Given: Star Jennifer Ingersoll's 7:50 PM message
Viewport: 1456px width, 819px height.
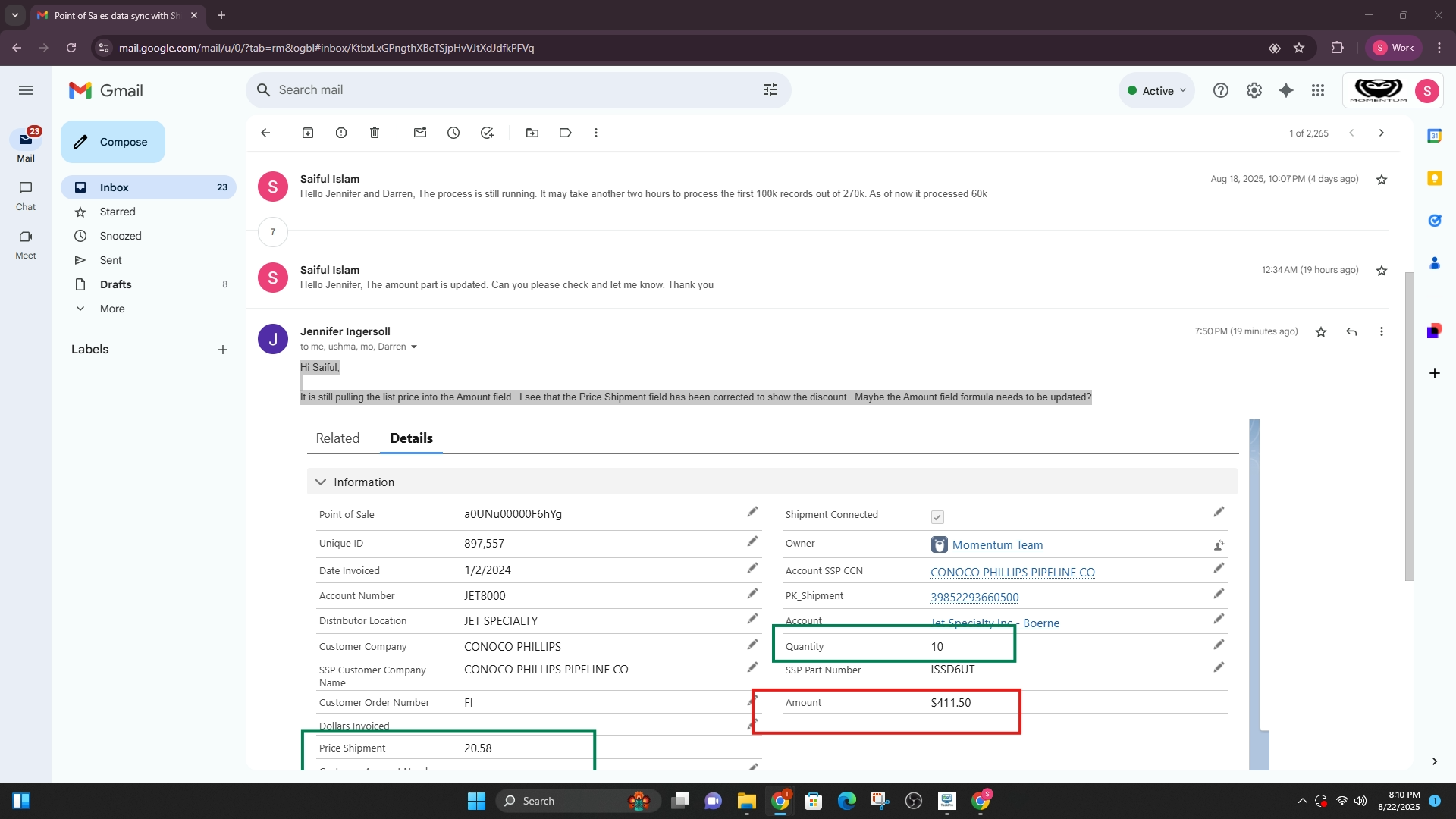Looking at the screenshot, I should (1321, 331).
